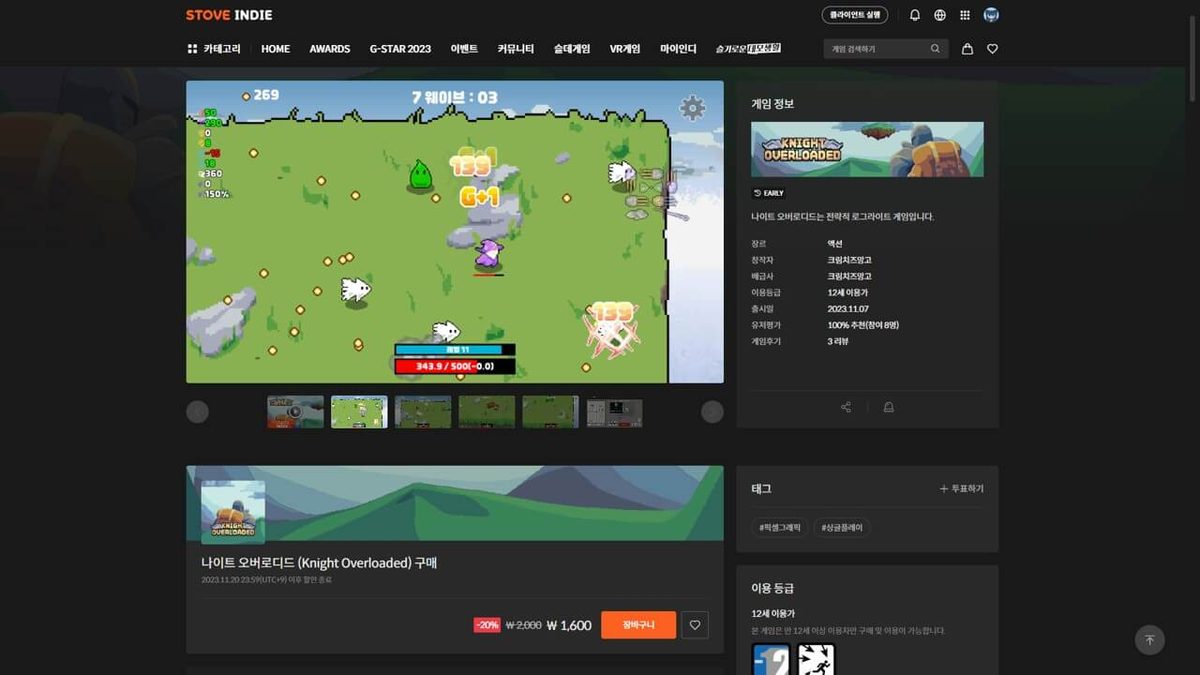Click the 12-age rating icon
Image resolution: width=1200 pixels, height=675 pixels.
771,660
